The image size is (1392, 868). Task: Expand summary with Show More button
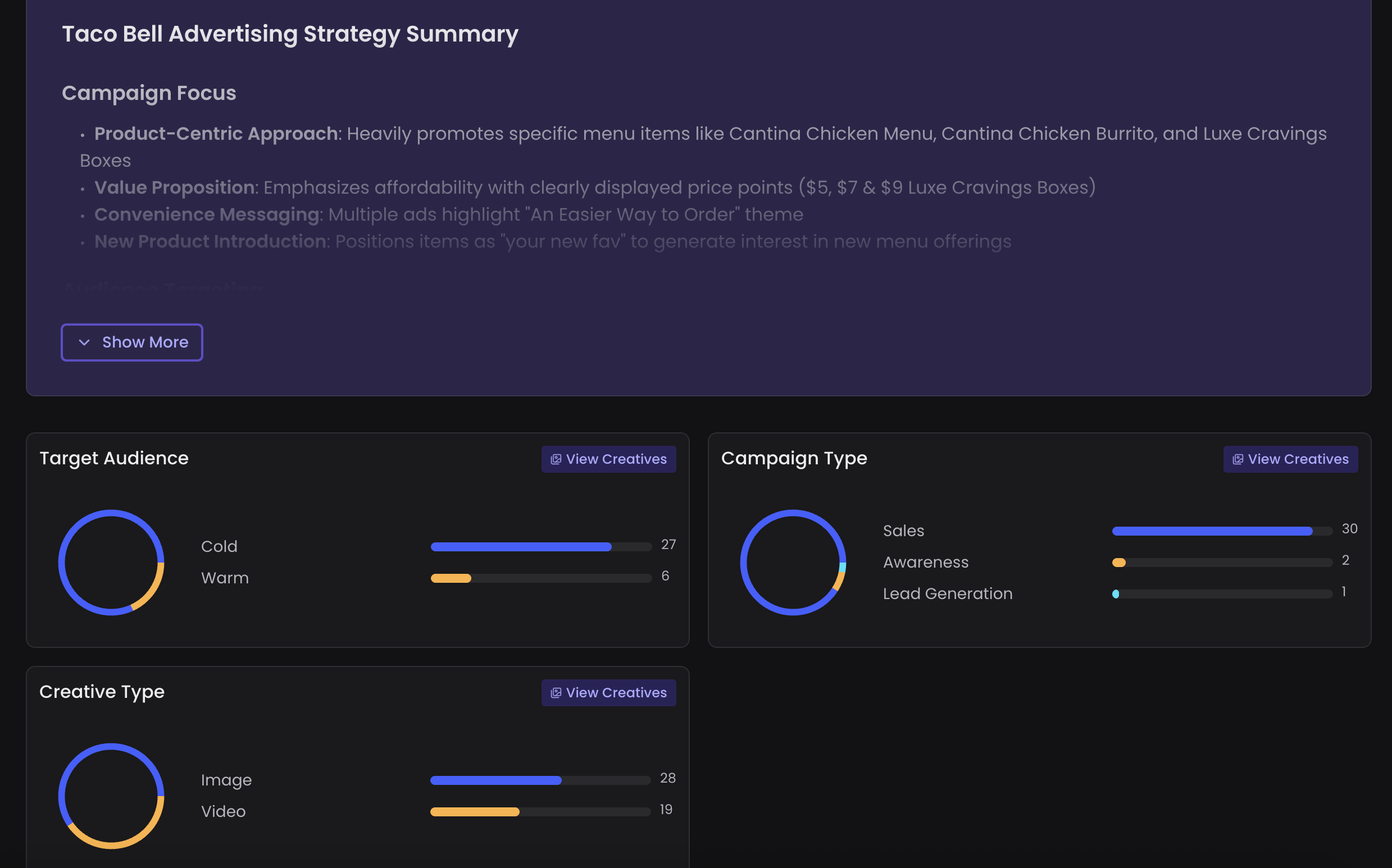tap(131, 342)
